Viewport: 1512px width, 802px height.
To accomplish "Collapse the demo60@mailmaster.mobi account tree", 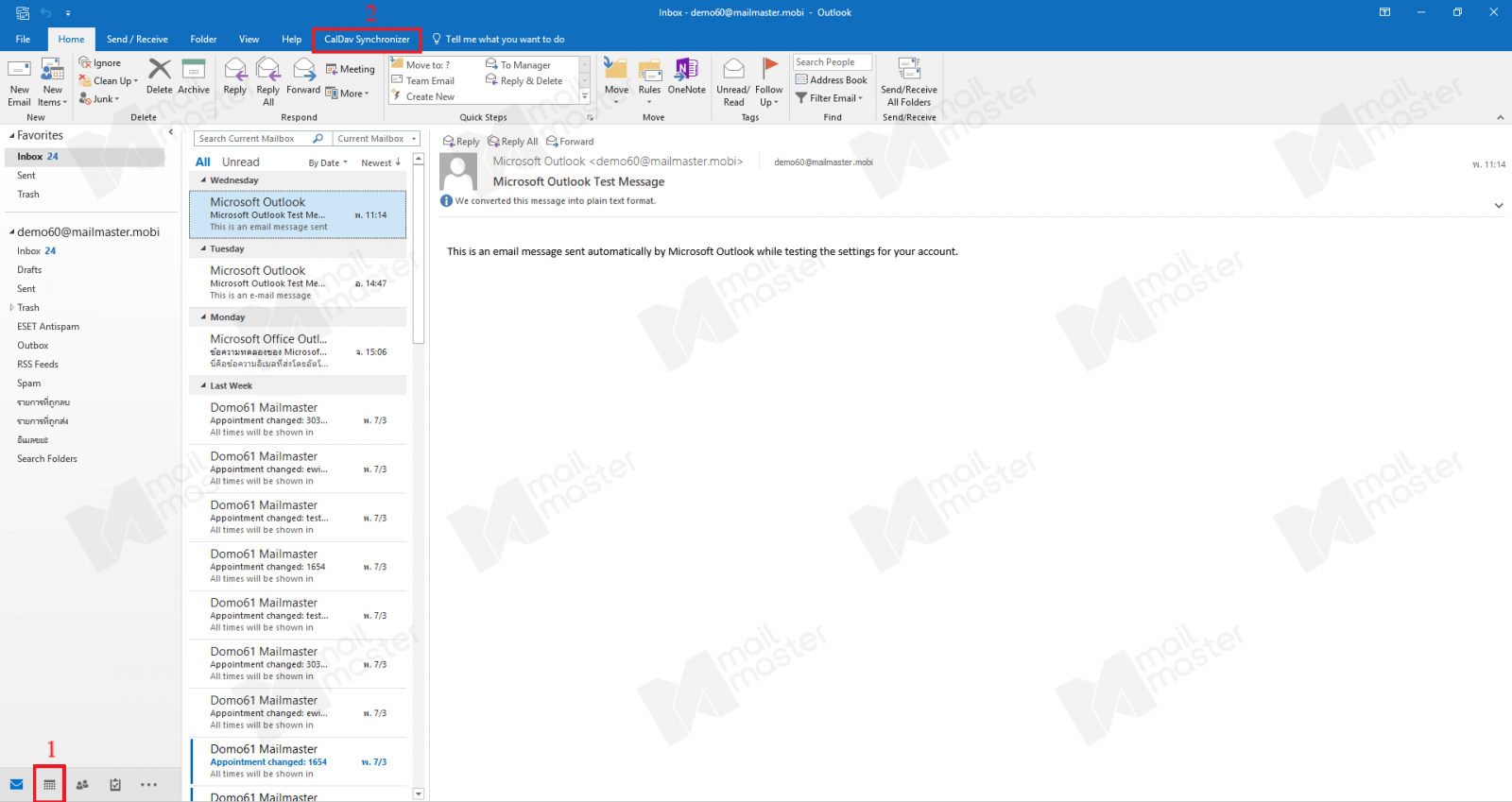I will click(x=11, y=231).
